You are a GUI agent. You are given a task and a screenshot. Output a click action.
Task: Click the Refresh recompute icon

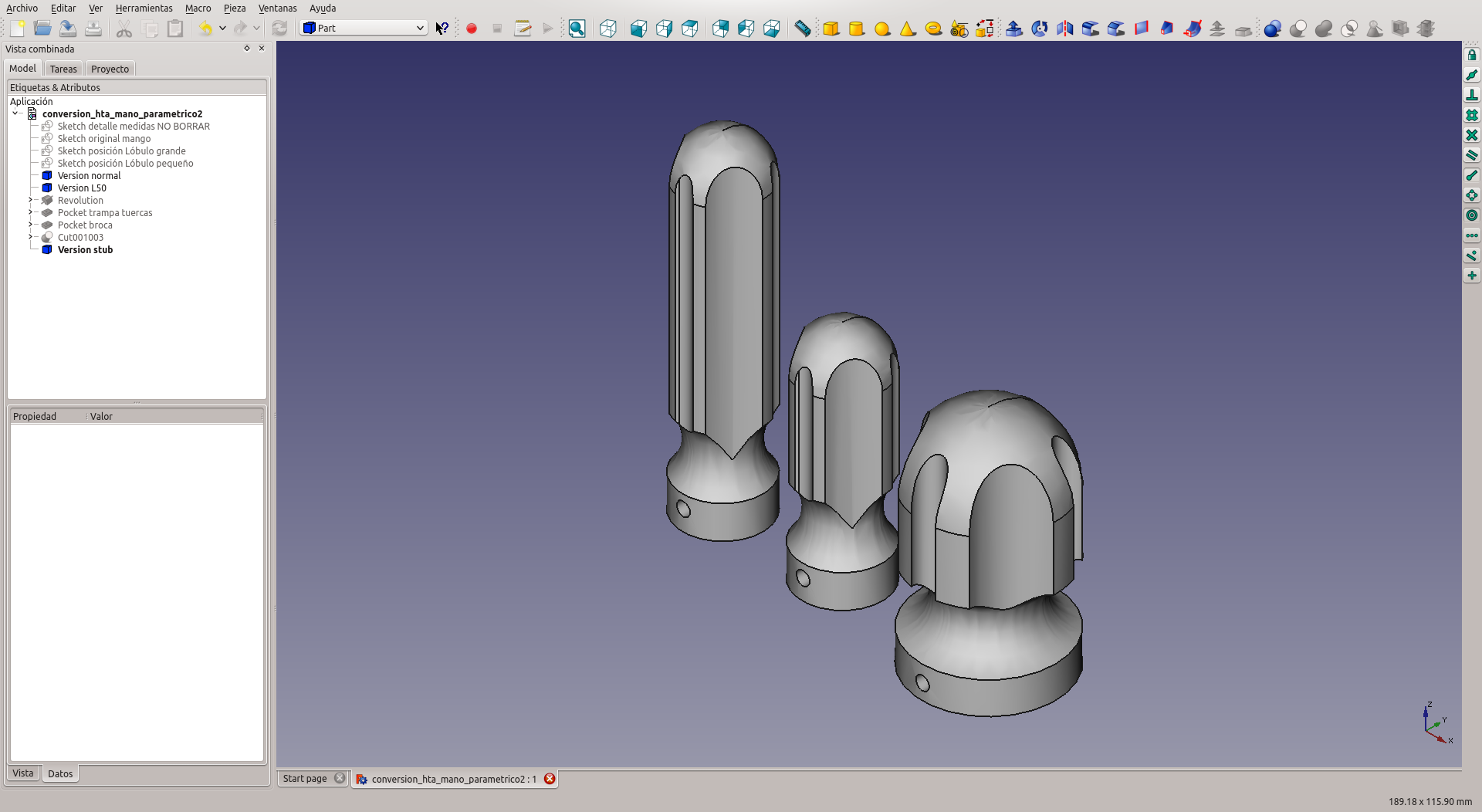[279, 29]
